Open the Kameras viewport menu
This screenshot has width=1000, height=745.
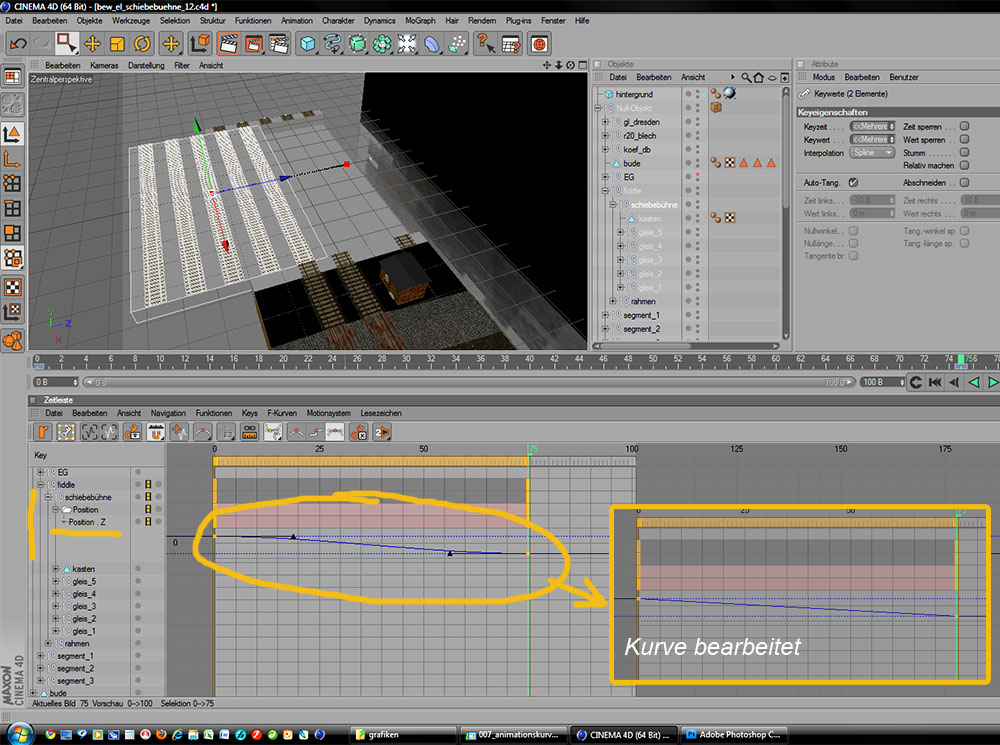coord(104,65)
